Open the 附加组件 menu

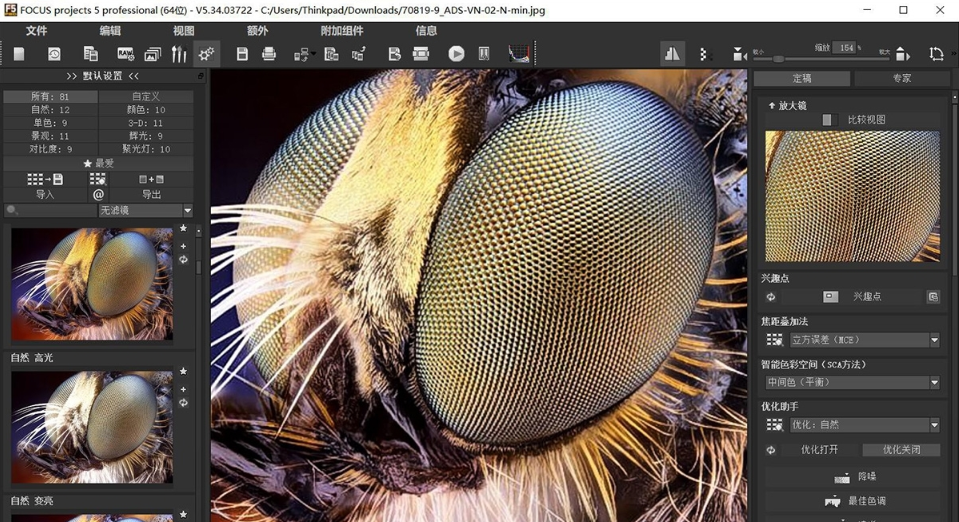[x=342, y=31]
